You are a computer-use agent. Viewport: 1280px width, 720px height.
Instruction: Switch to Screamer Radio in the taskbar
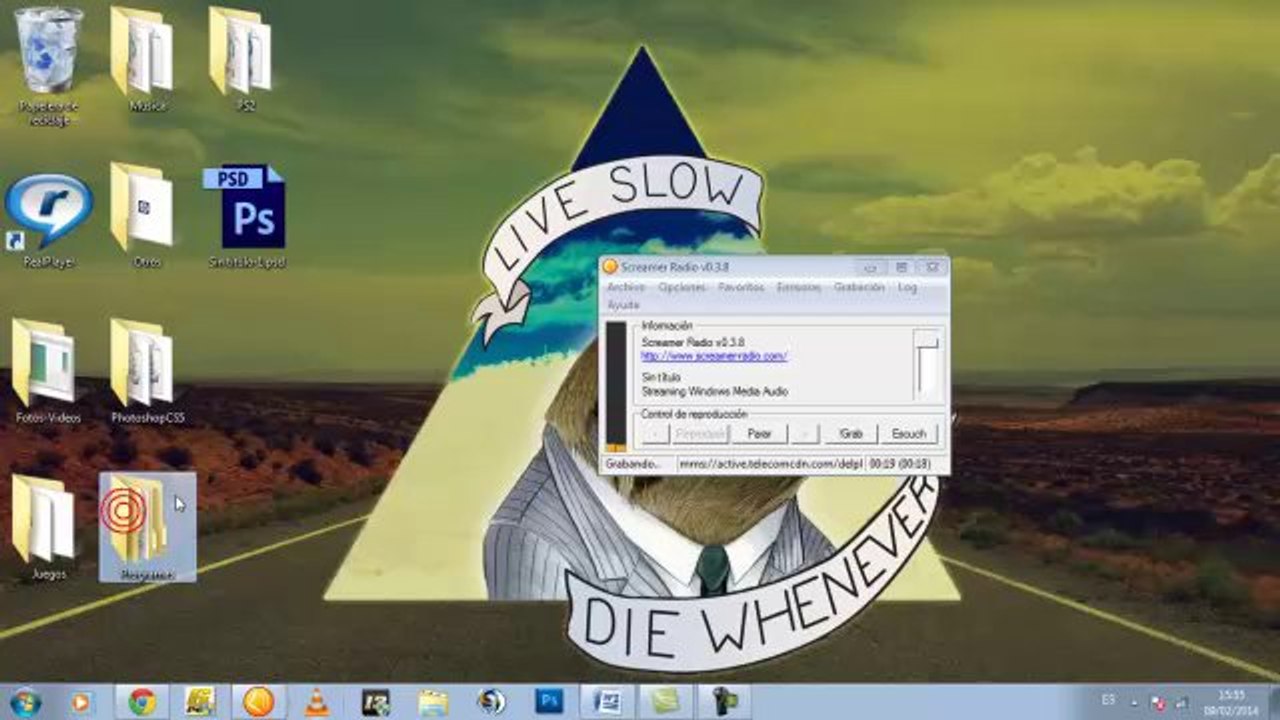pos(259,702)
